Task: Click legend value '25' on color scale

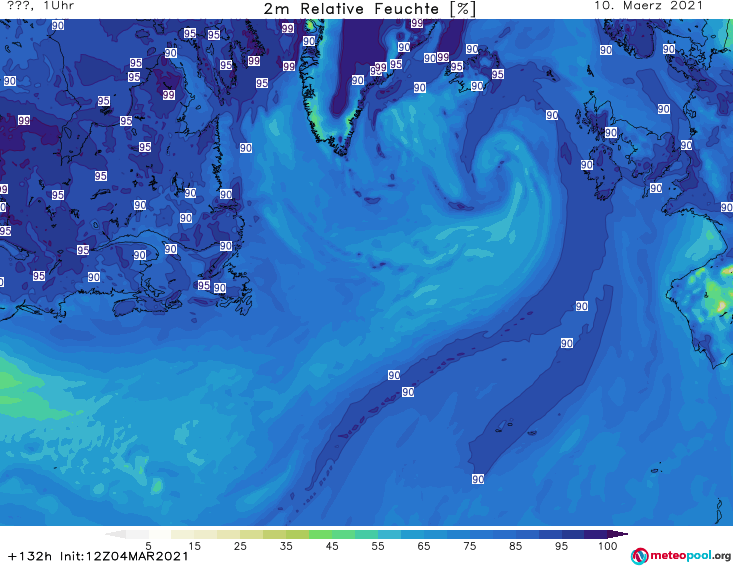Action: [x=240, y=546]
